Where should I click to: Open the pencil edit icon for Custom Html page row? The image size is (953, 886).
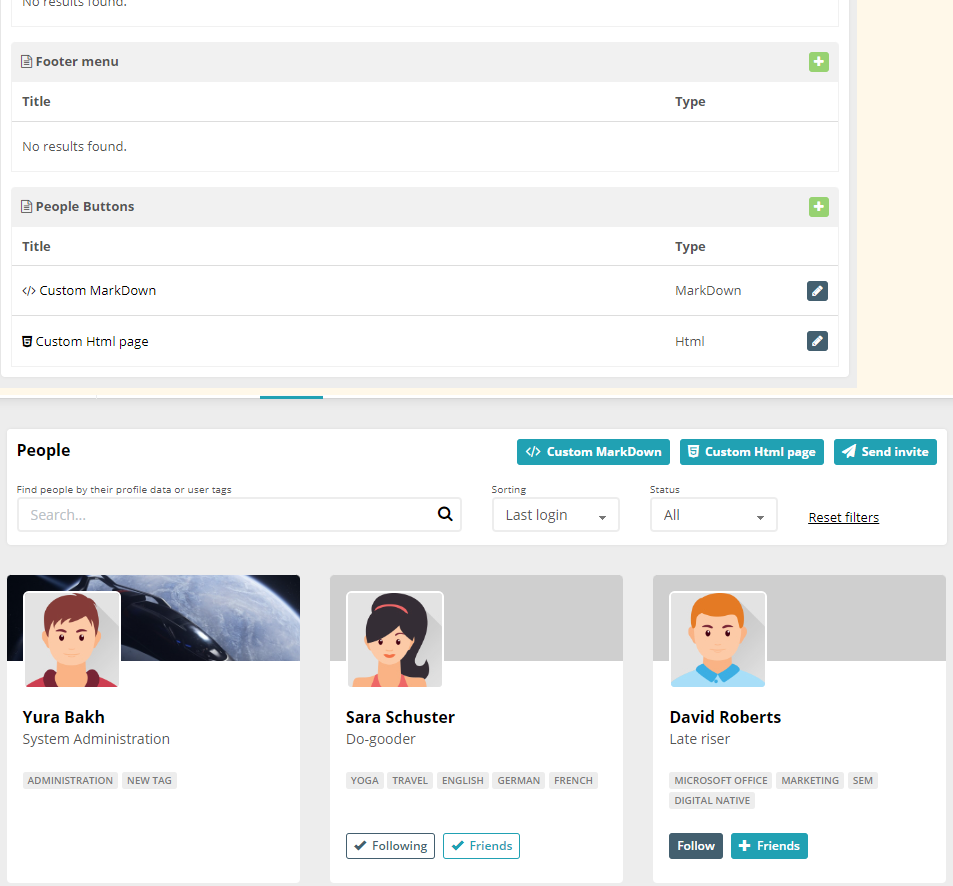tap(817, 341)
